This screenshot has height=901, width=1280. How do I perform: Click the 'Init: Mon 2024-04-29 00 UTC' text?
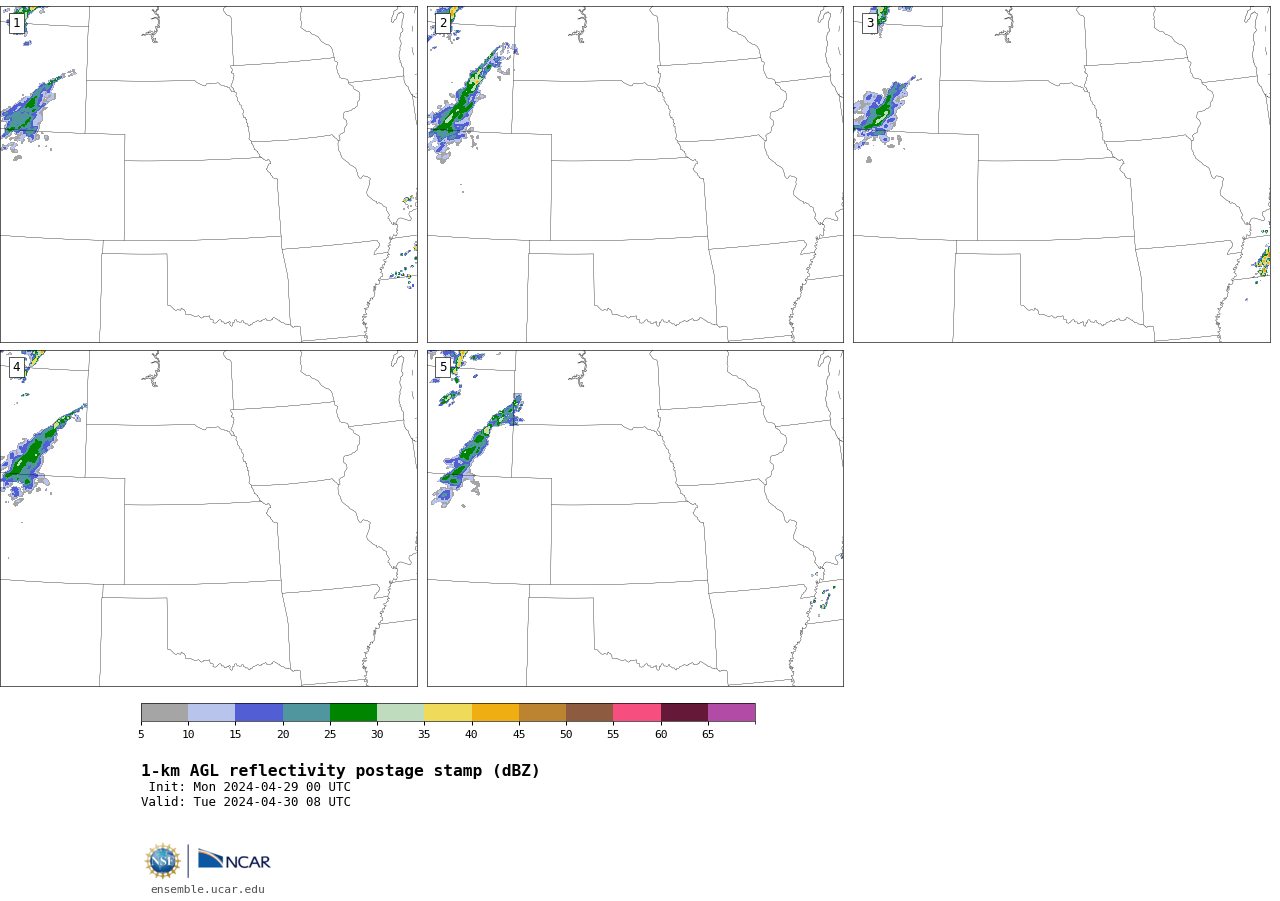pos(250,787)
